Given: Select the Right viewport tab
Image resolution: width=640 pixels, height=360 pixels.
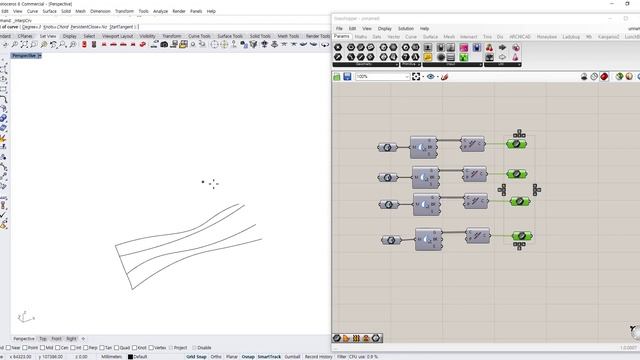Looking at the screenshot, I should point(71,339).
